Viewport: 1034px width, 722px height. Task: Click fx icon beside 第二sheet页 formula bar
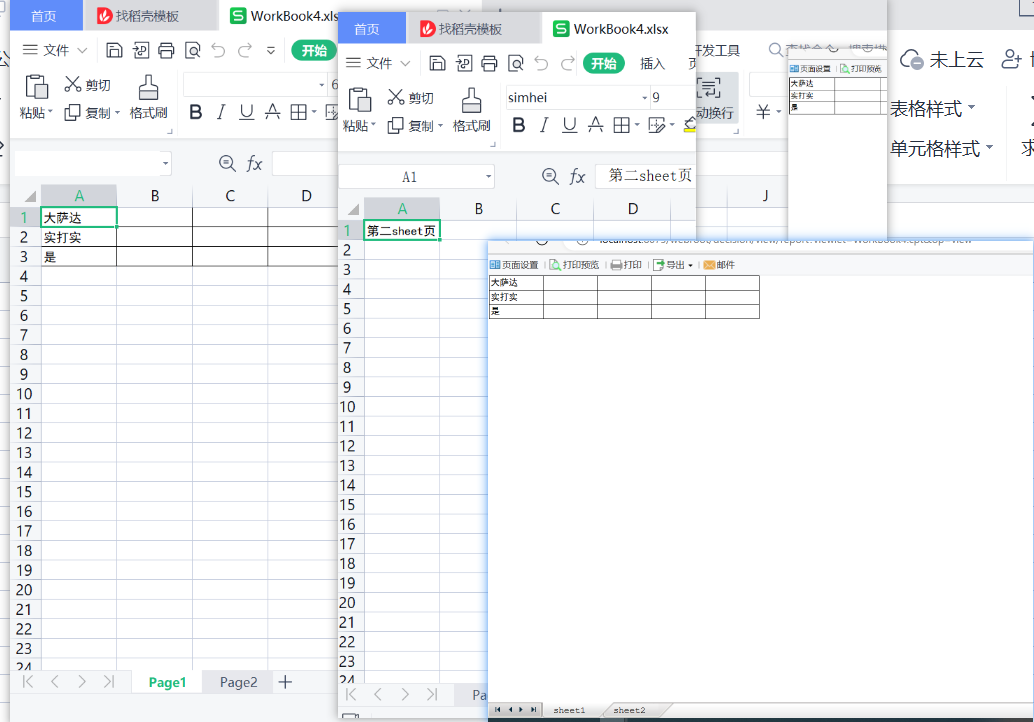pyautogui.click(x=577, y=176)
